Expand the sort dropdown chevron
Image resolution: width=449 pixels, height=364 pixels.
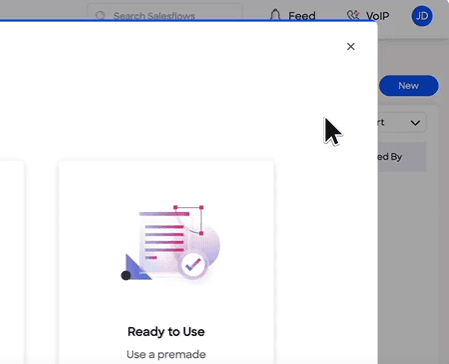point(415,123)
